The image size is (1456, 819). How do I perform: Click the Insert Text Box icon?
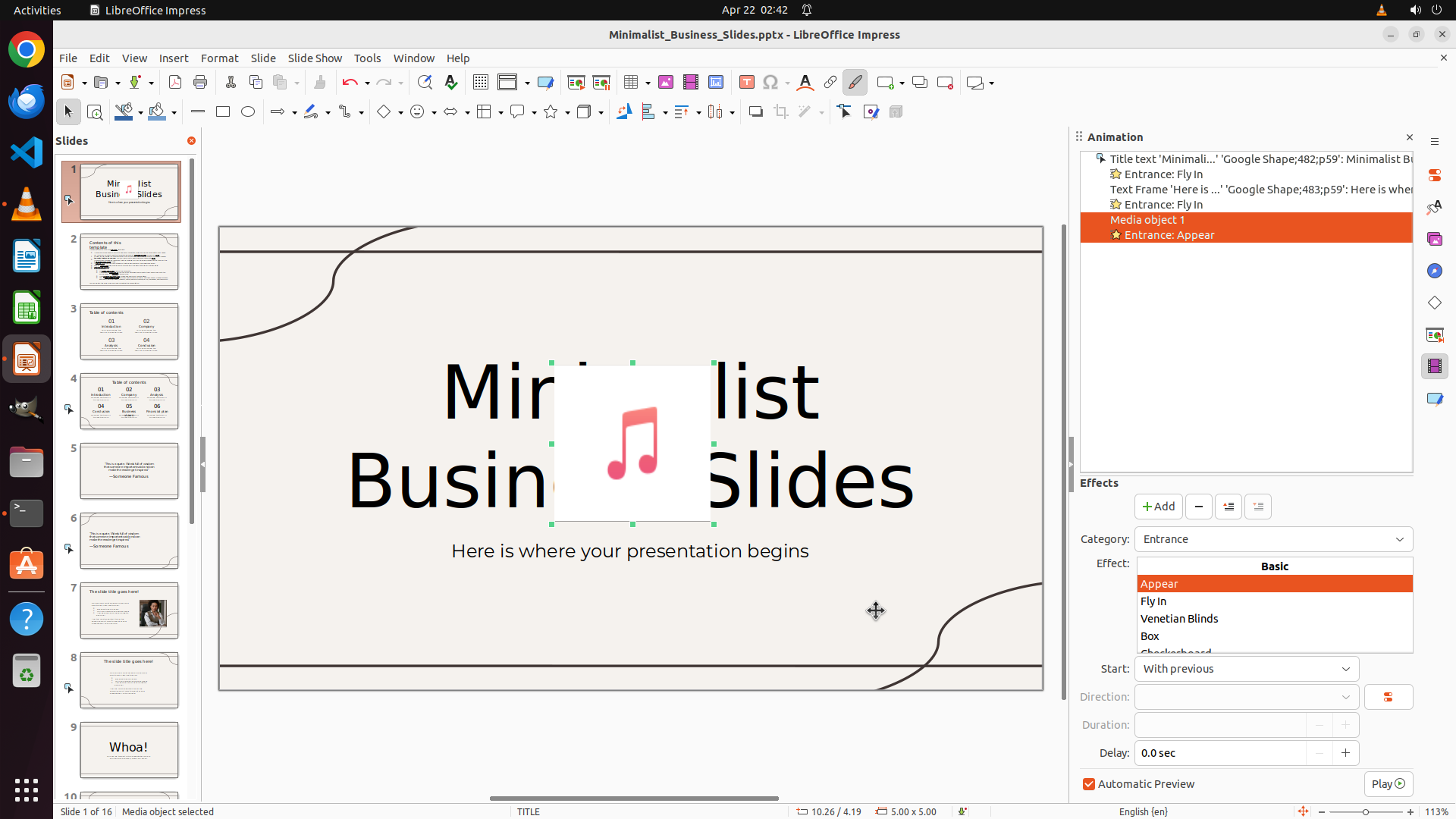[x=746, y=82]
